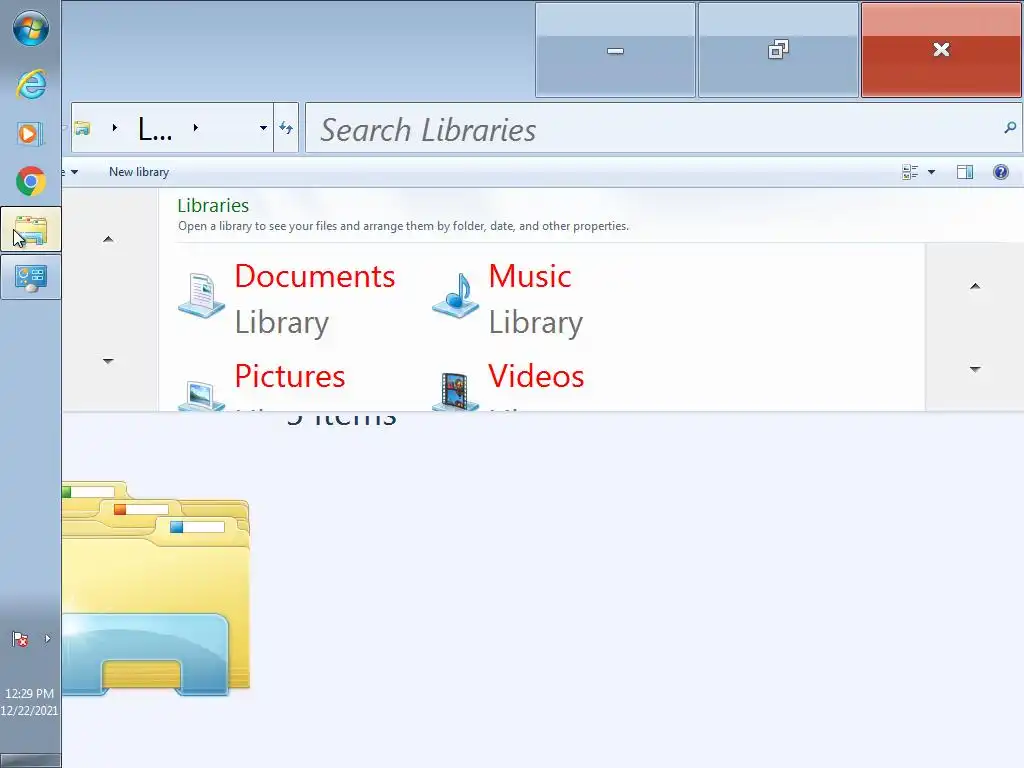The width and height of the screenshot is (1024, 768).
Task: Click the Libraries folder icon in address bar
Action: coord(82,128)
